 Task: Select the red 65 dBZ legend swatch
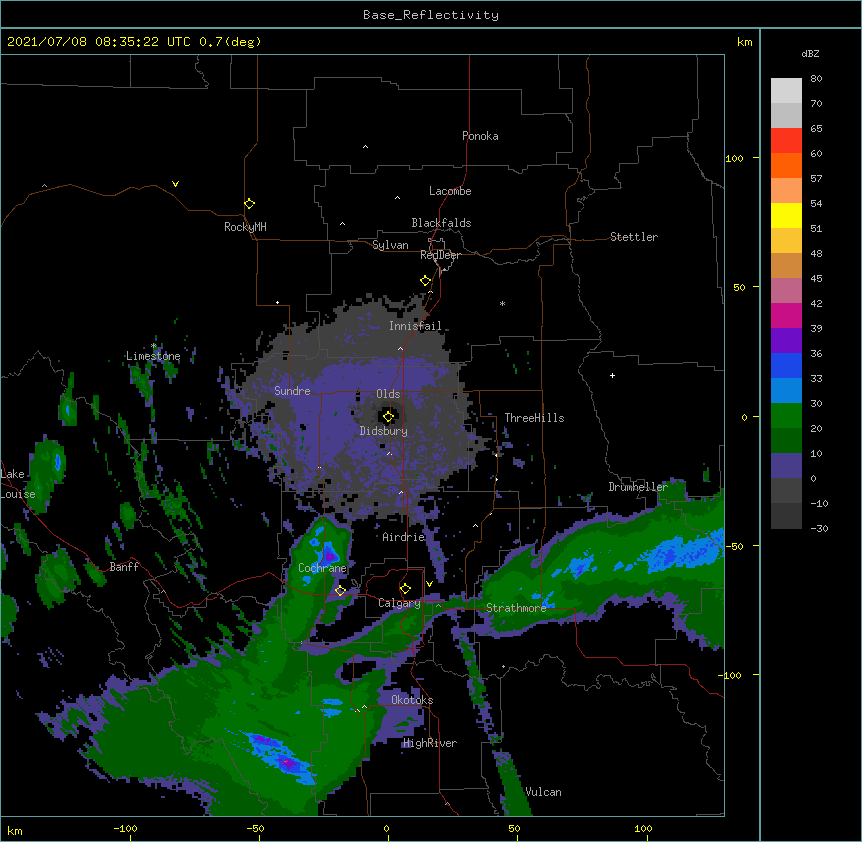point(786,140)
